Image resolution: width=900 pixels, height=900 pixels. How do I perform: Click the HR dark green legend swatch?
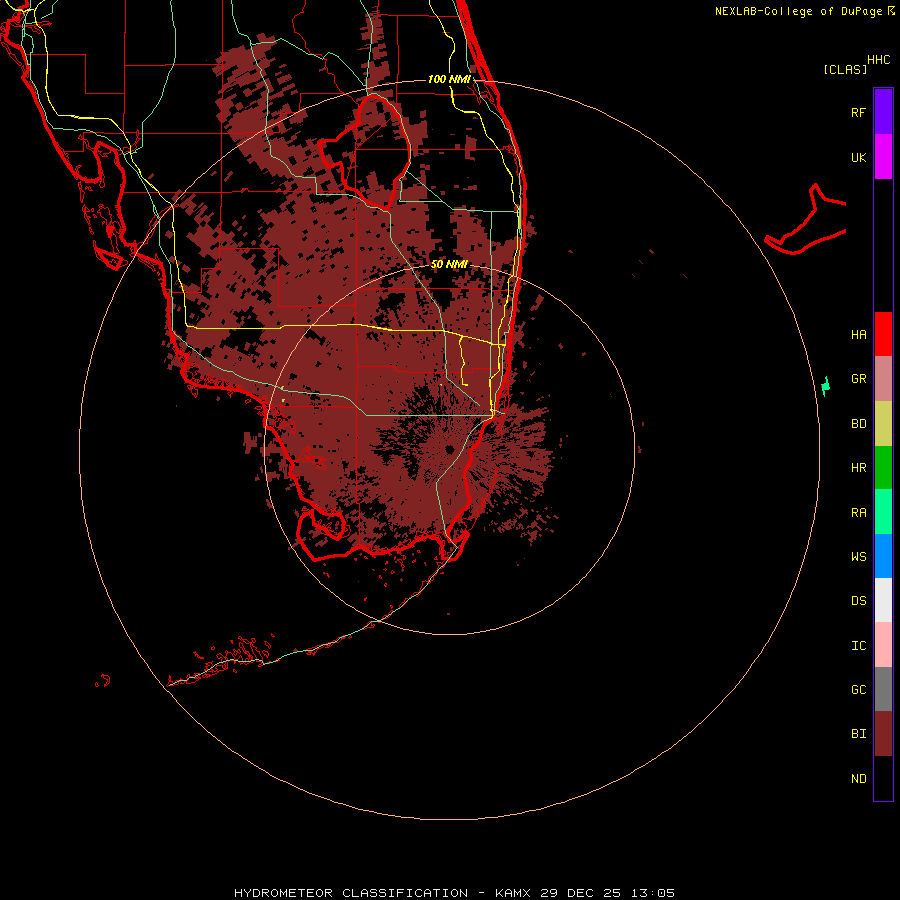(x=883, y=468)
